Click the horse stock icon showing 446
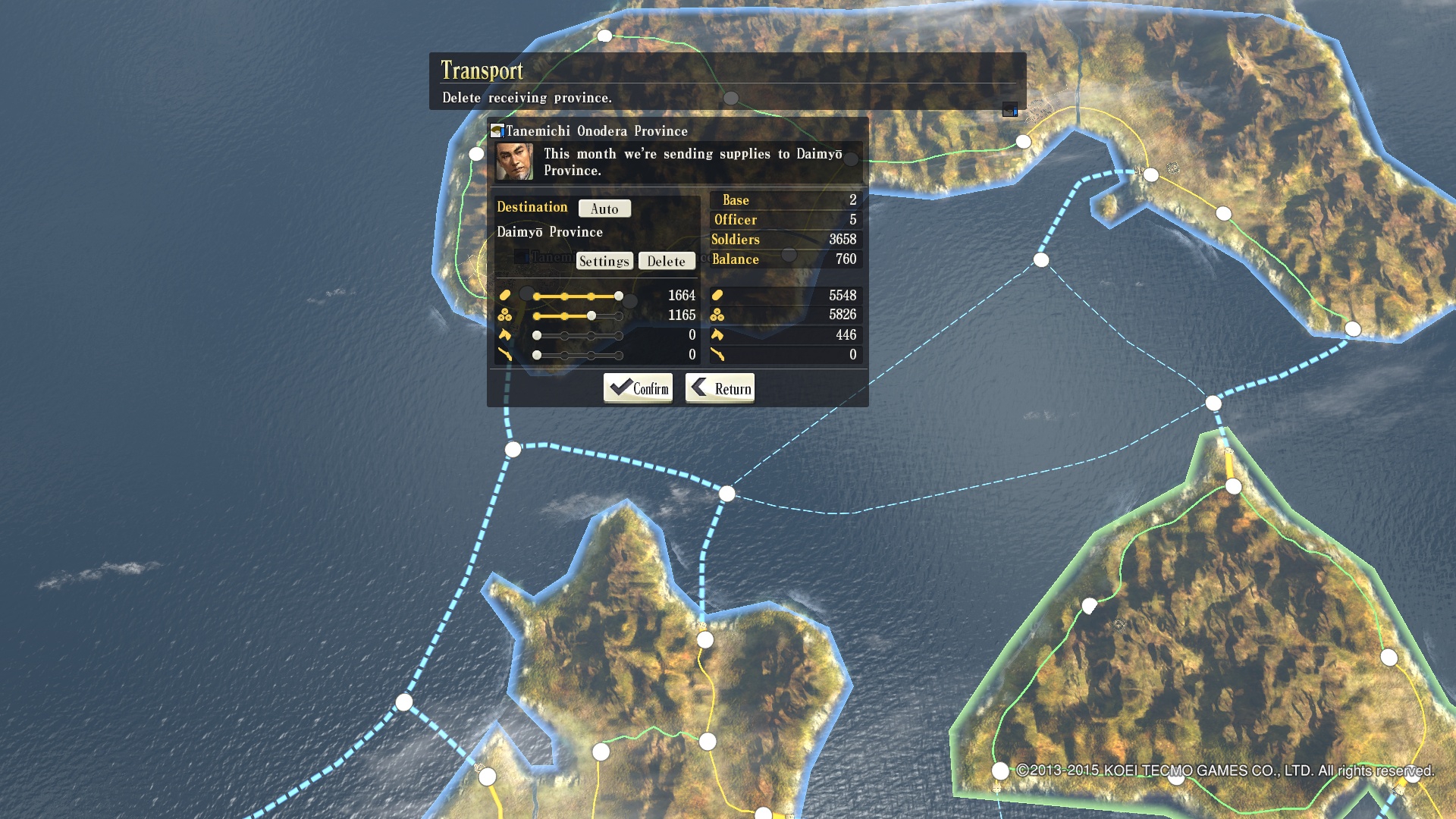Viewport: 1456px width, 819px height. coord(717,334)
